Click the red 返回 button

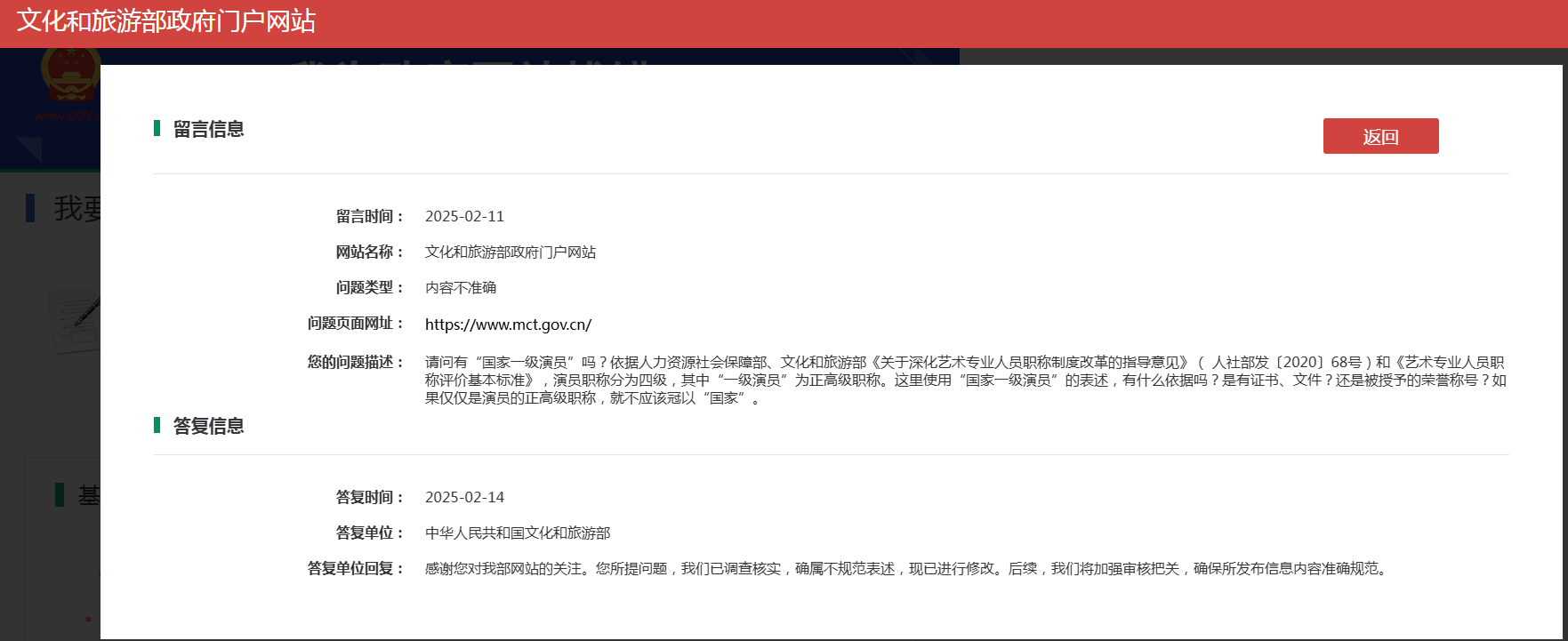pos(1380,136)
